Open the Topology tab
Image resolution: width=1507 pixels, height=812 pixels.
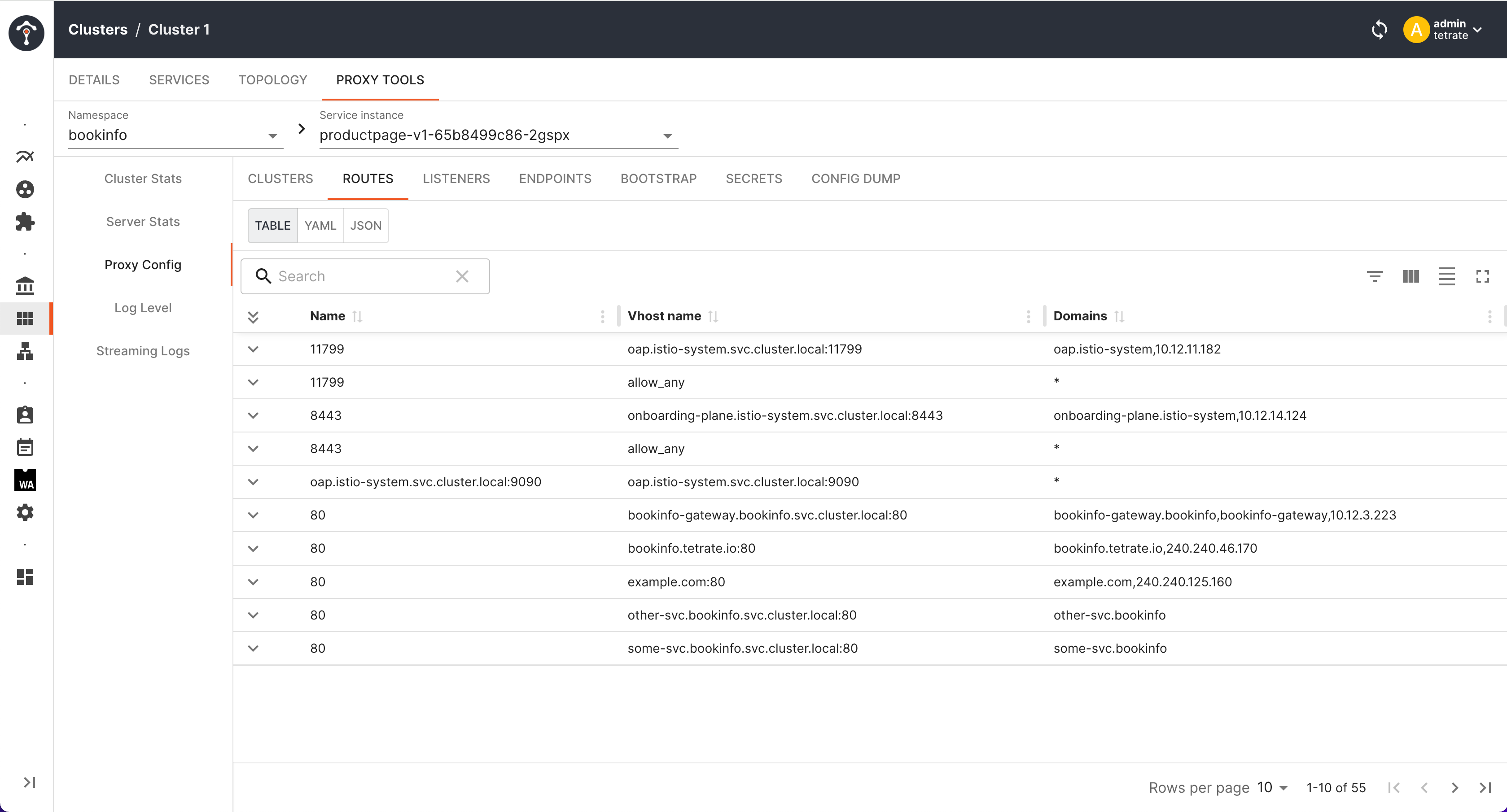point(272,79)
